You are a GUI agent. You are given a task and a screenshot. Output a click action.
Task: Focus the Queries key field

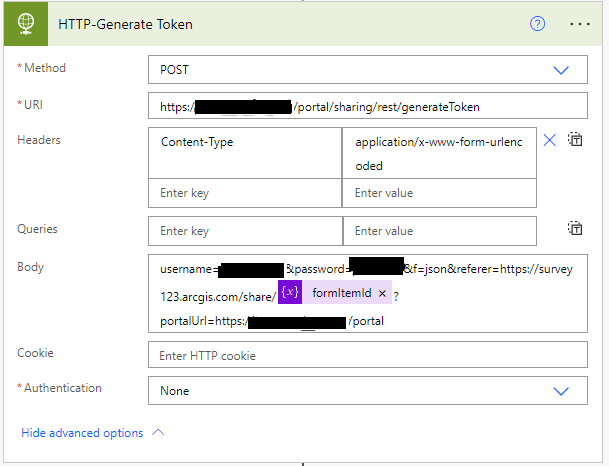point(244,231)
